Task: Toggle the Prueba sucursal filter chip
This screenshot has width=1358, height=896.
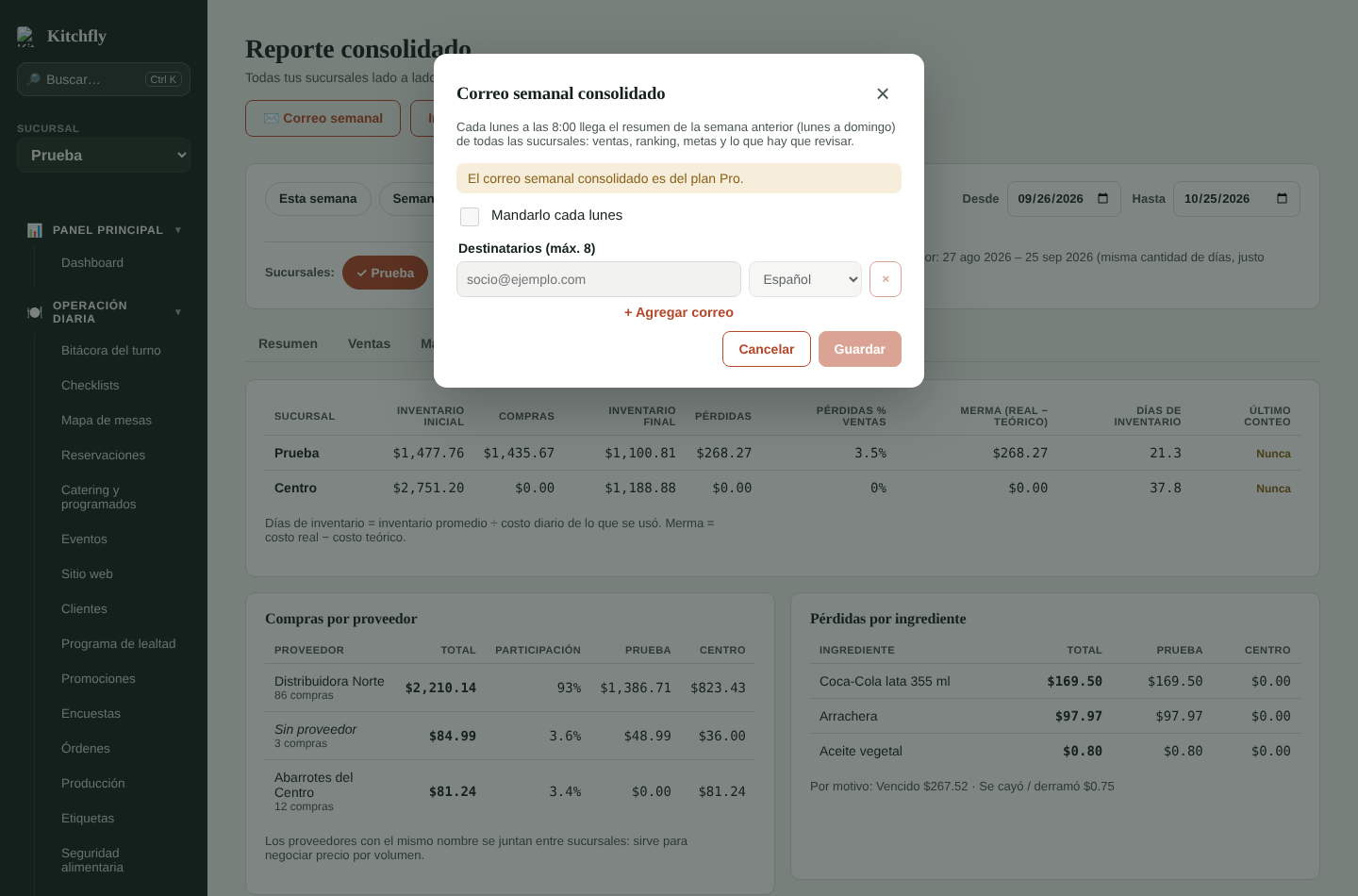Action: (385, 273)
